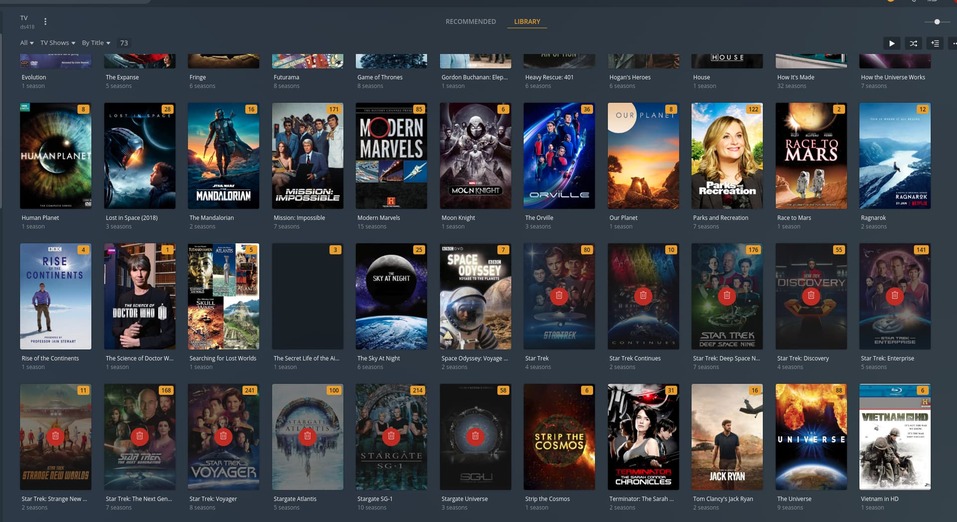Click The Expanse title link
The width and height of the screenshot is (957, 522).
122,78
